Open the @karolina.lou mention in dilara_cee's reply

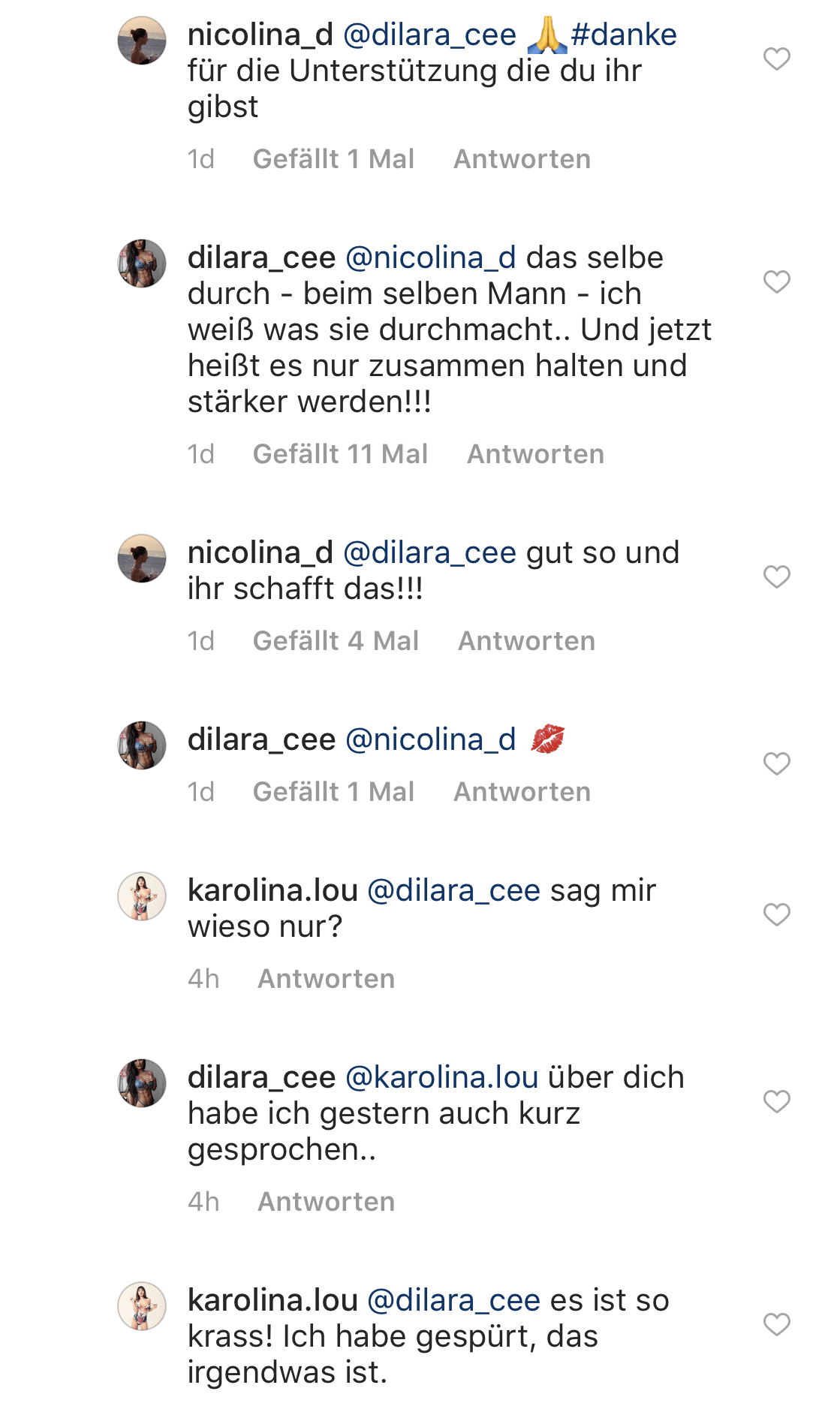pos(441,1077)
